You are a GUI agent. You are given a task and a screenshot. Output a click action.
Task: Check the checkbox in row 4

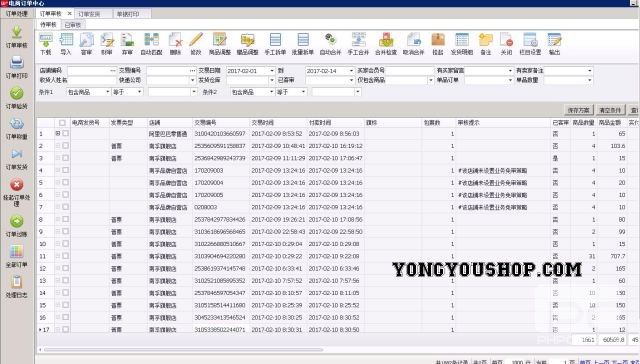pyautogui.click(x=66, y=170)
